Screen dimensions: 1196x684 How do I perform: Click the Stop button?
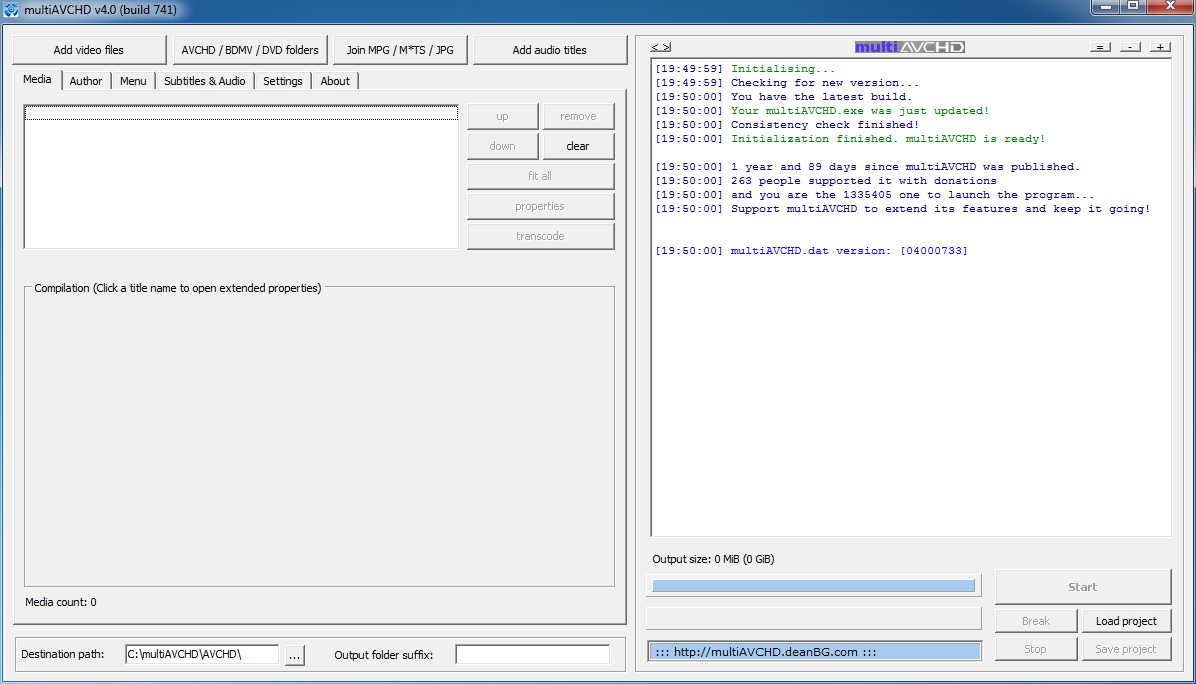[1036, 650]
